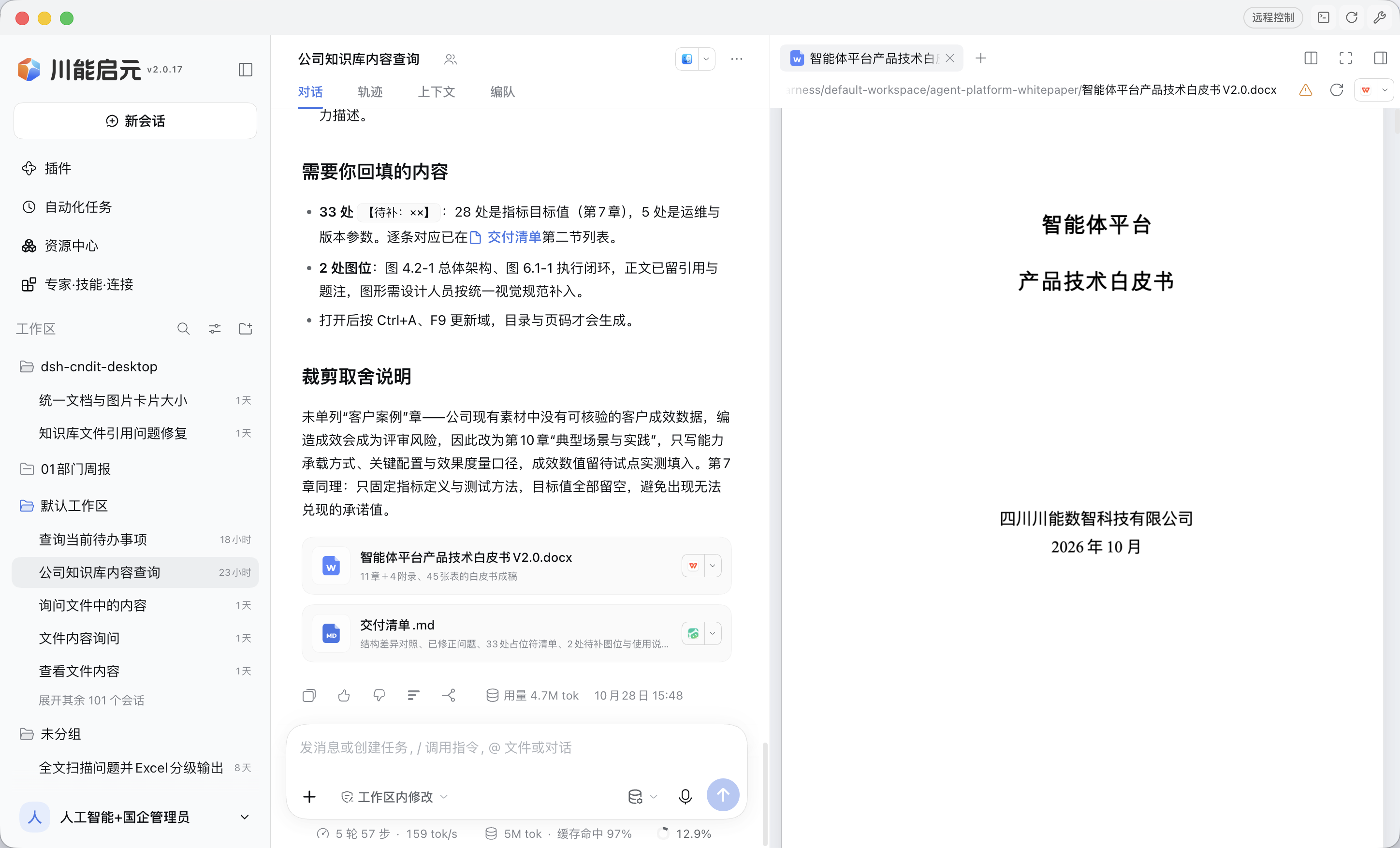The width and height of the screenshot is (1400, 848).
Task: Open 专家·技能·连接 section
Action: [x=135, y=284]
